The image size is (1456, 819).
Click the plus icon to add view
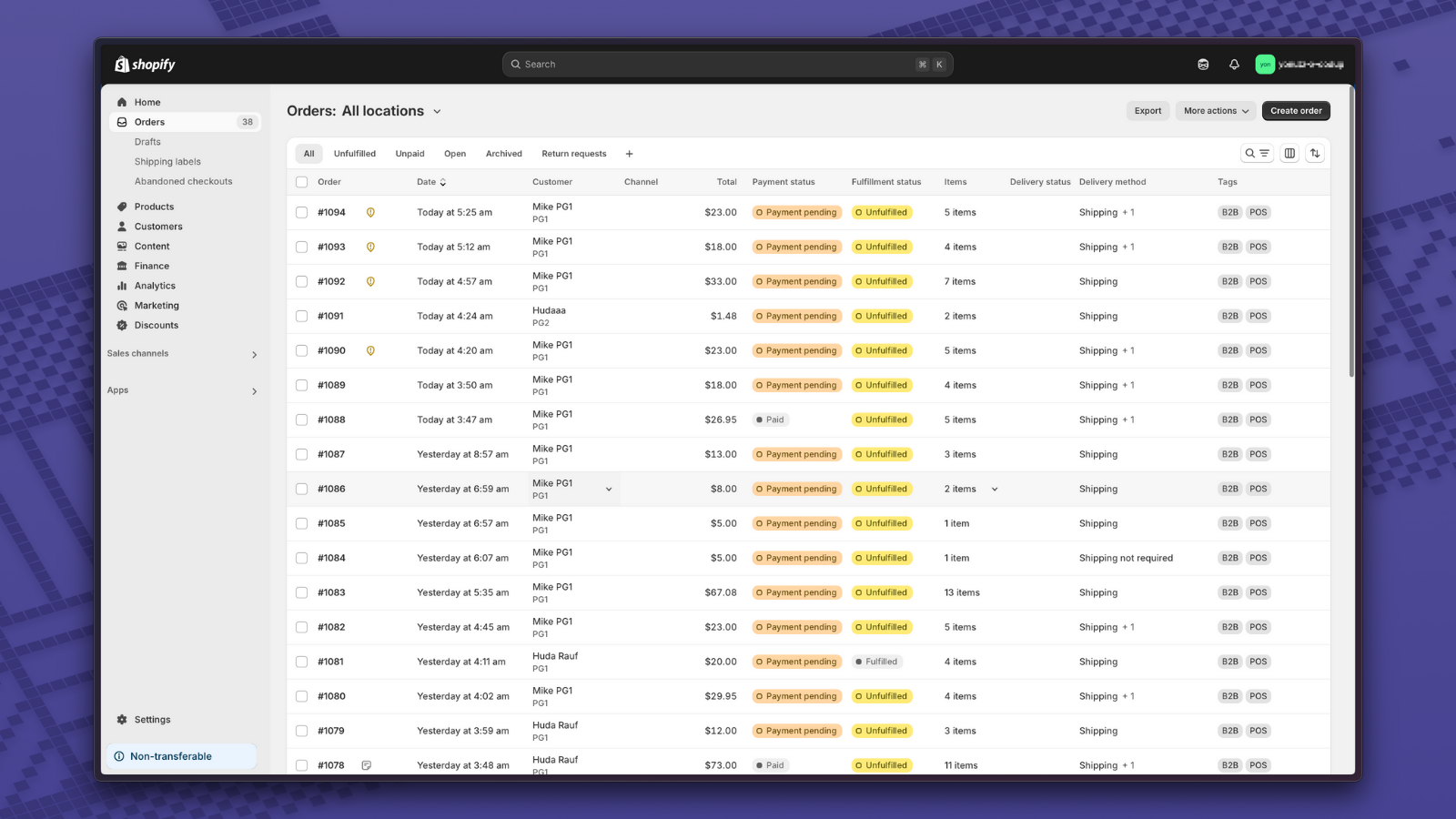click(629, 154)
